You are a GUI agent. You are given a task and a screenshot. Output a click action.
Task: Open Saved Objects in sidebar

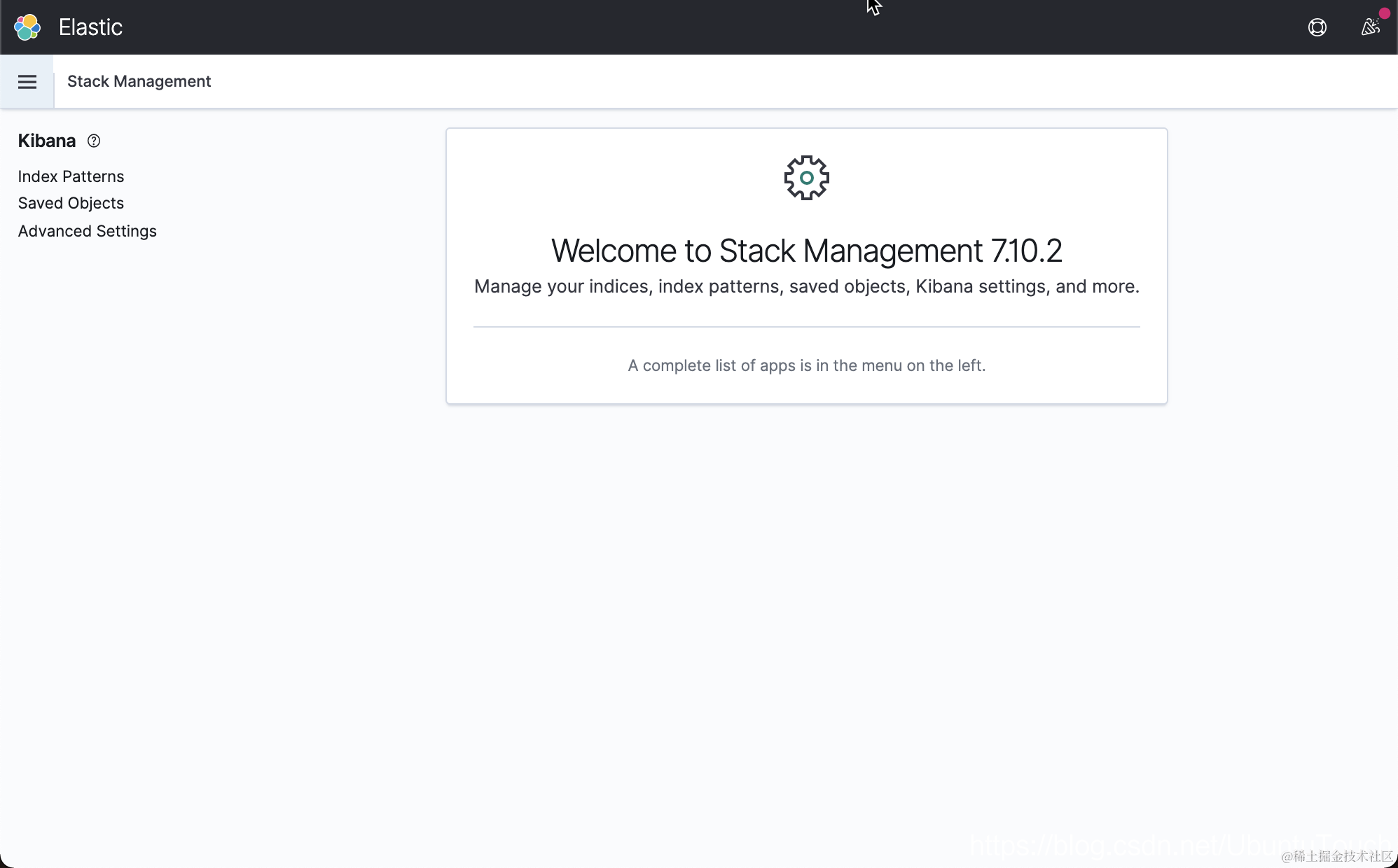(x=71, y=203)
